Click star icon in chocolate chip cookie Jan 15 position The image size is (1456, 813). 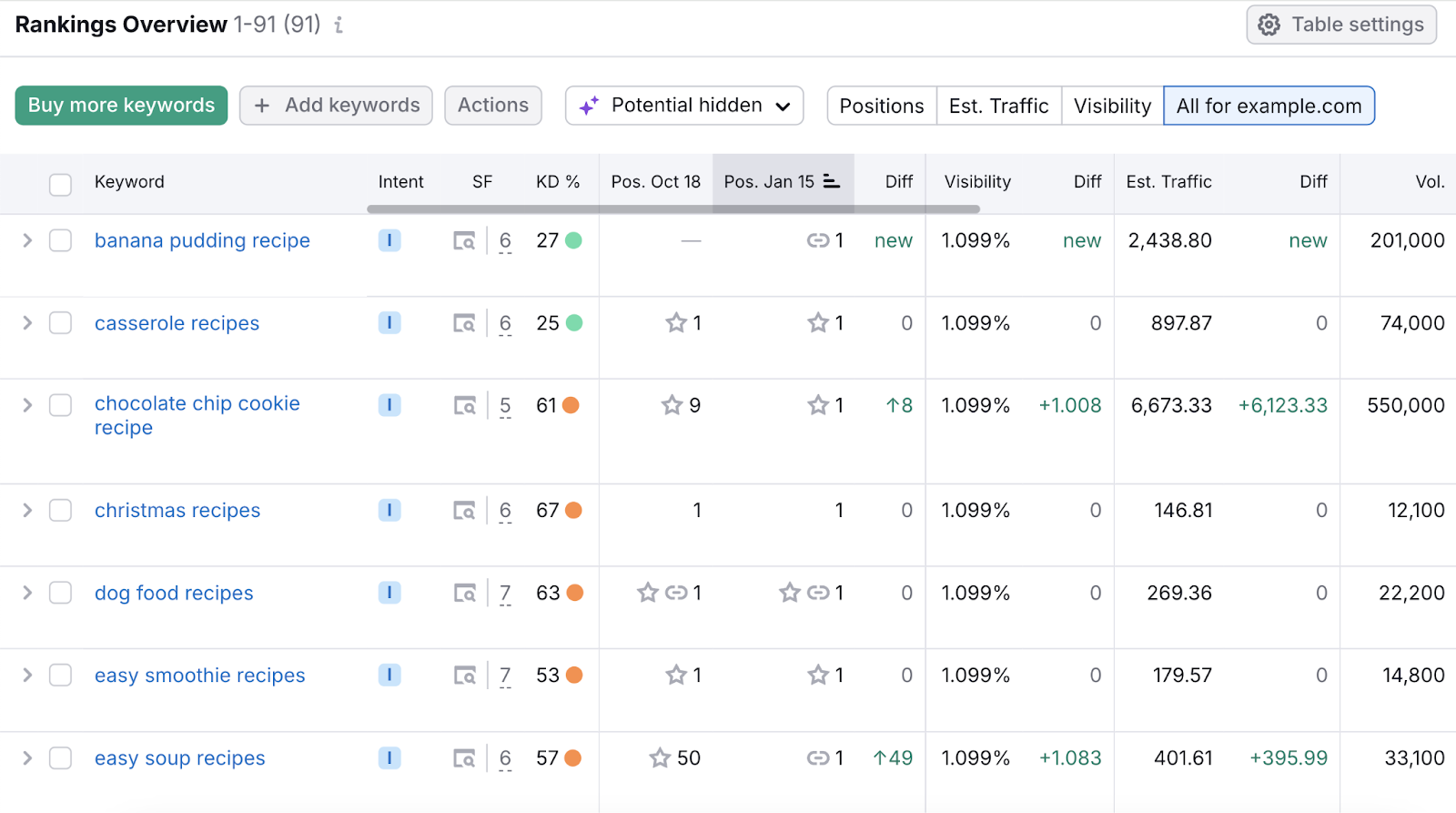818,405
